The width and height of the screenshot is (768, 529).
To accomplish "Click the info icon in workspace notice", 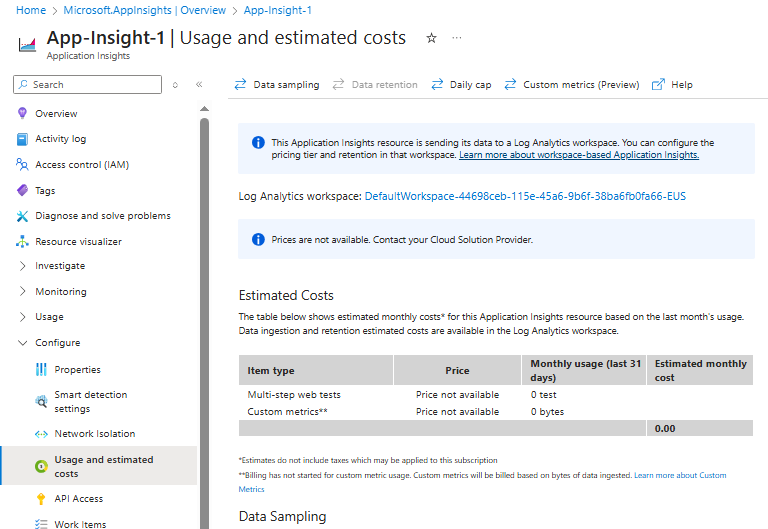I will point(258,143).
